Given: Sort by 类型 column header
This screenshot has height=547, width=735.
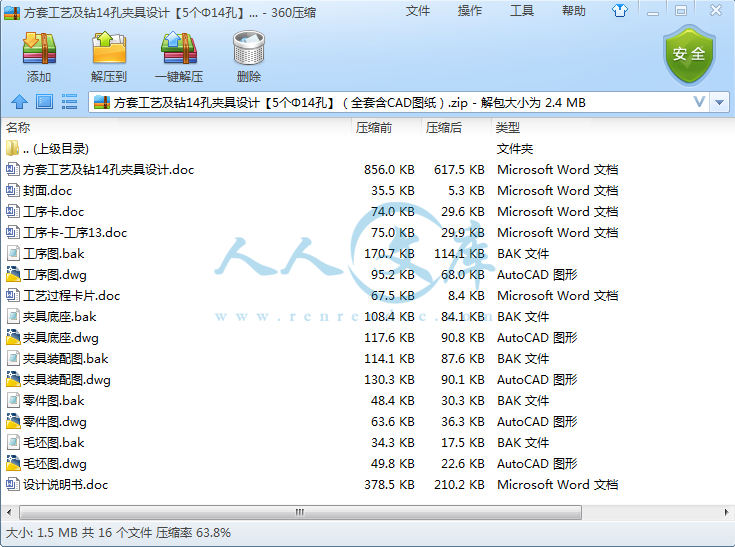Looking at the screenshot, I should (x=508, y=127).
